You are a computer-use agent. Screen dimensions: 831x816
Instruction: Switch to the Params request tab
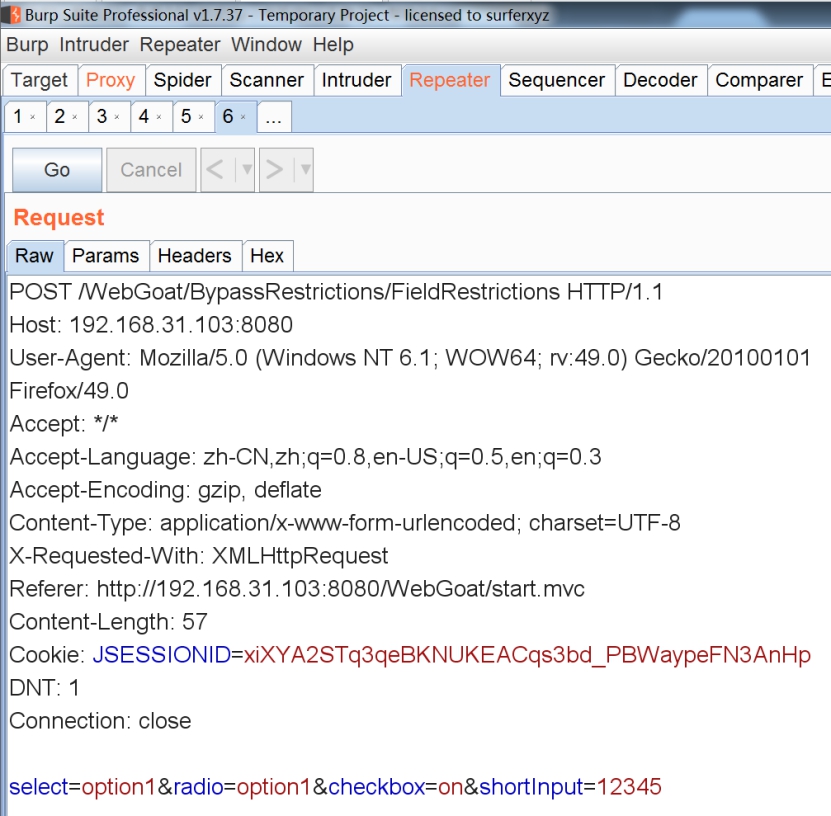click(105, 256)
